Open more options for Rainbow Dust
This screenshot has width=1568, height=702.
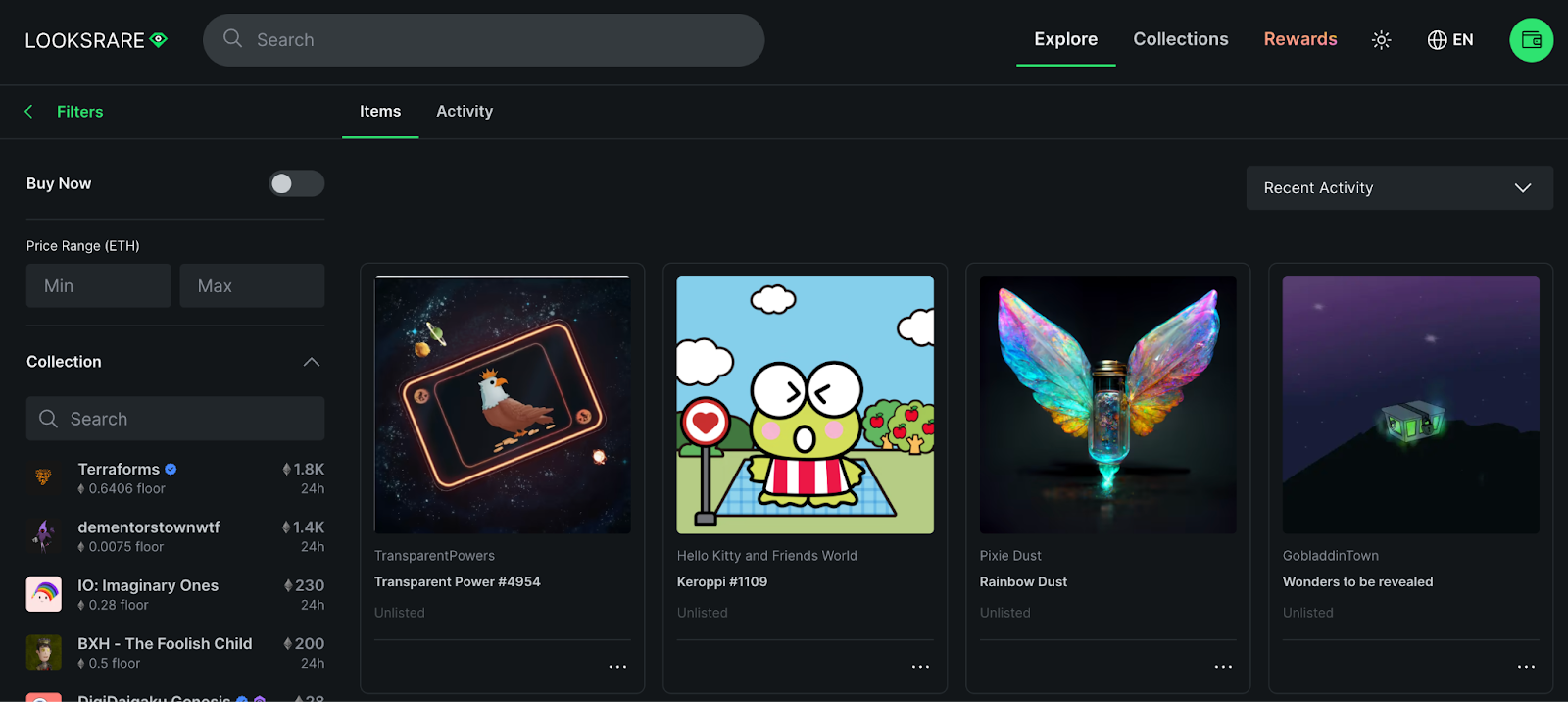click(1223, 667)
